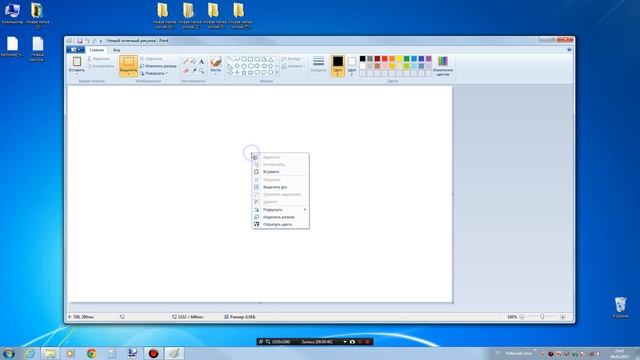
Task: Click Resize (Изменить размер) in the ribbon
Action: click(158, 66)
